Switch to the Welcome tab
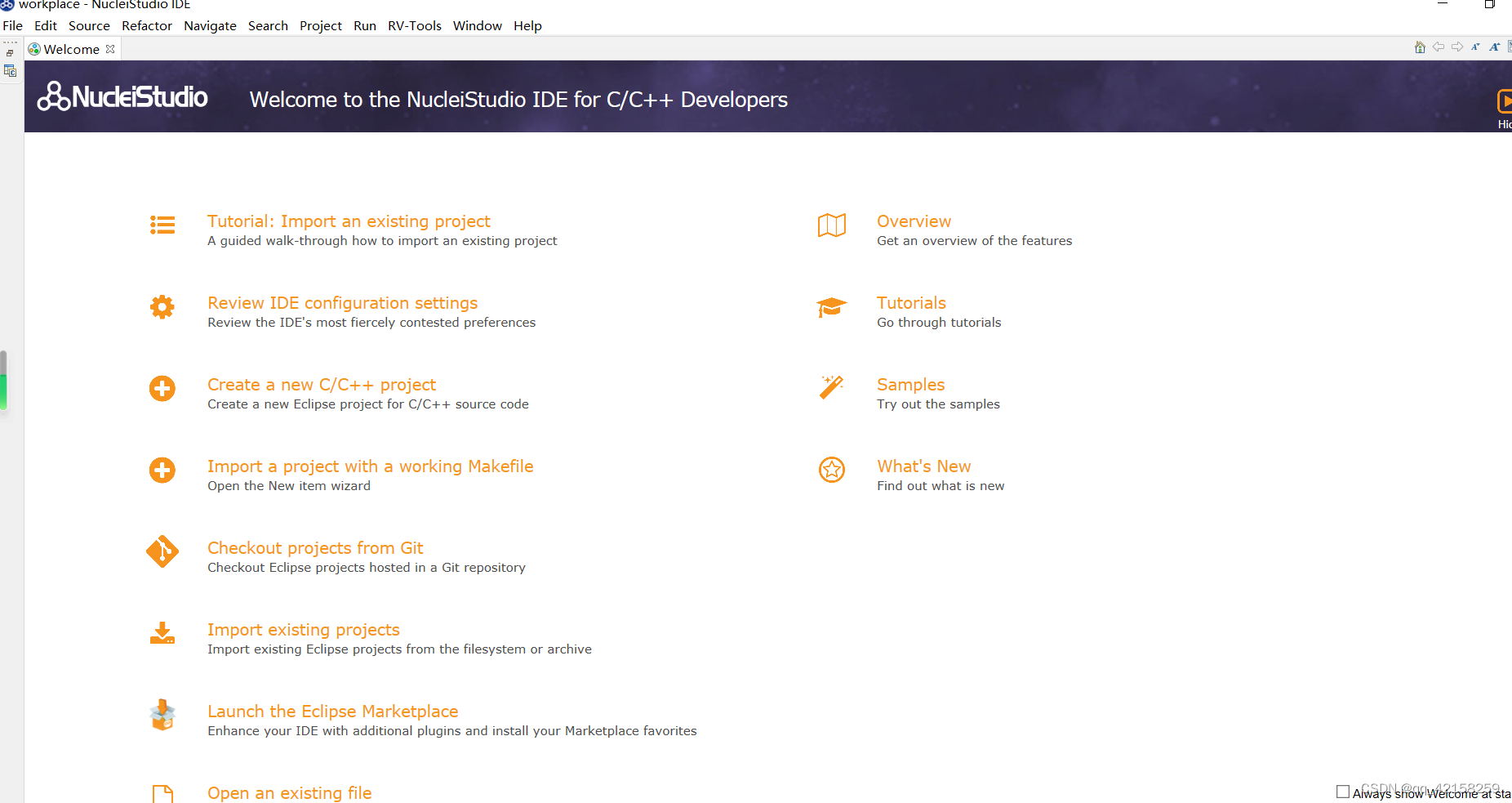1512x803 pixels. (x=70, y=49)
